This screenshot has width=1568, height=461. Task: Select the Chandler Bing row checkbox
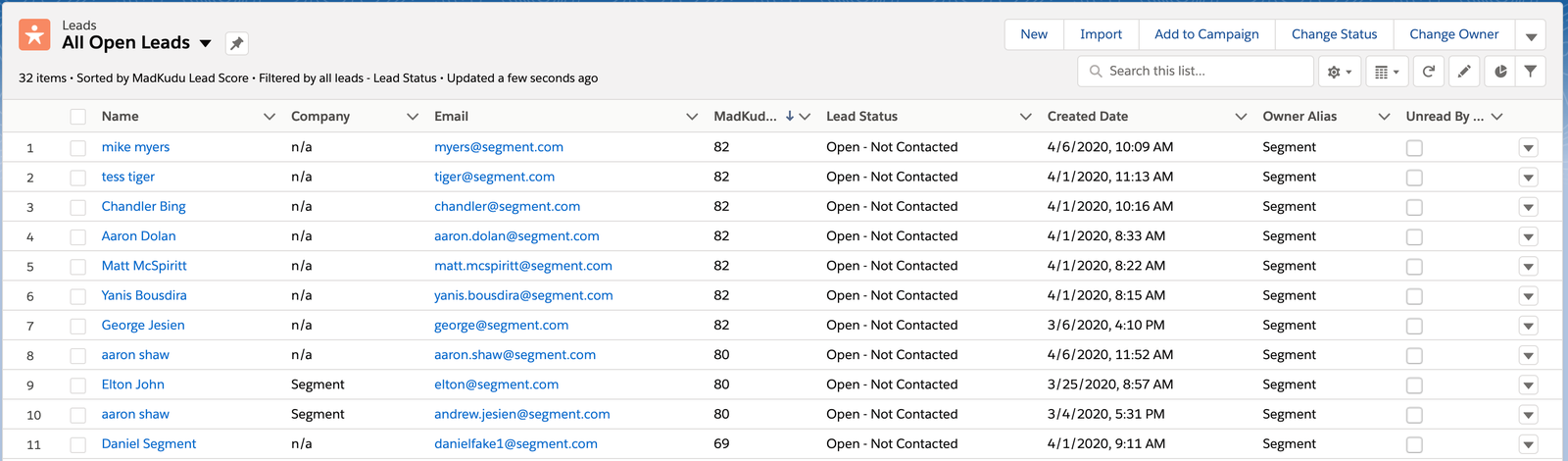(78, 207)
